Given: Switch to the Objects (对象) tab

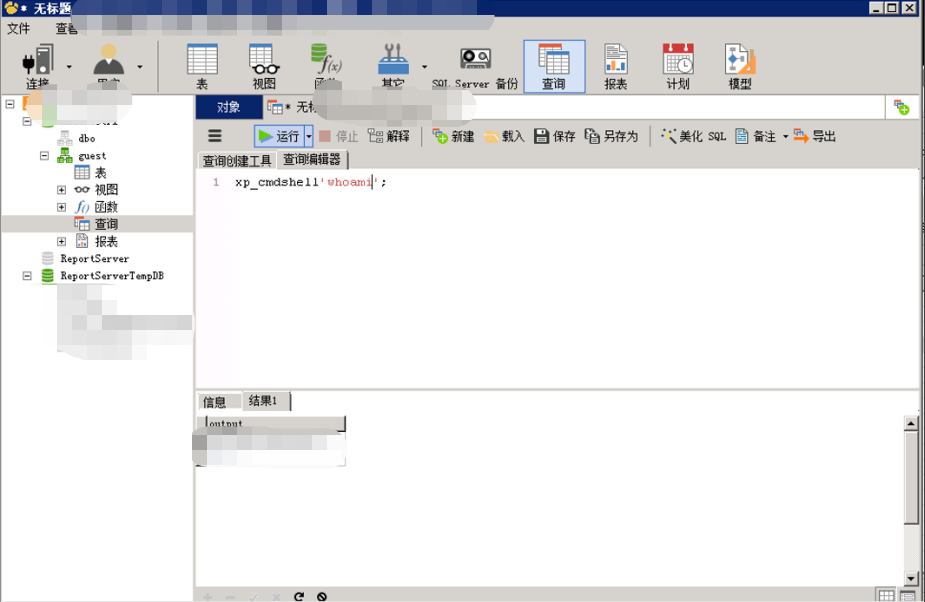Looking at the screenshot, I should tap(229, 107).
